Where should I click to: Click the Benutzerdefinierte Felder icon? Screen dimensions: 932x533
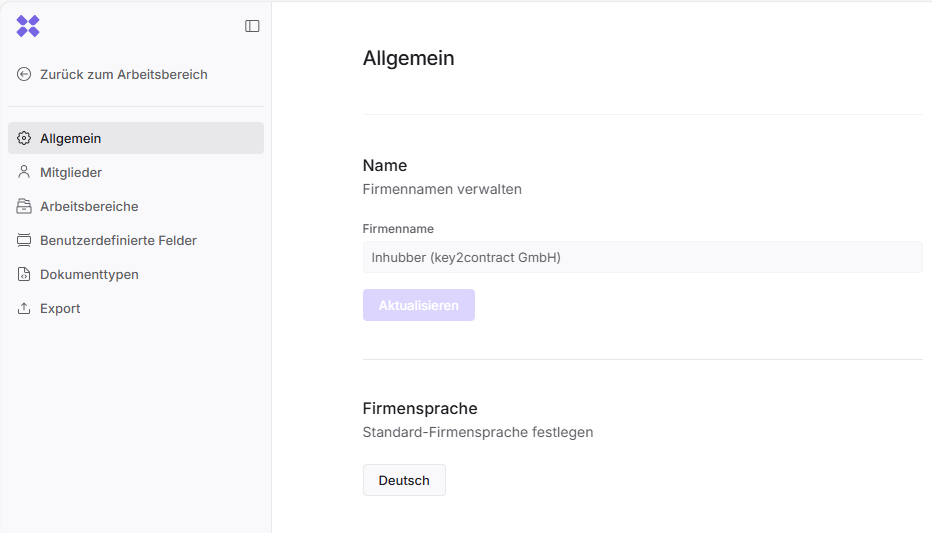point(24,240)
